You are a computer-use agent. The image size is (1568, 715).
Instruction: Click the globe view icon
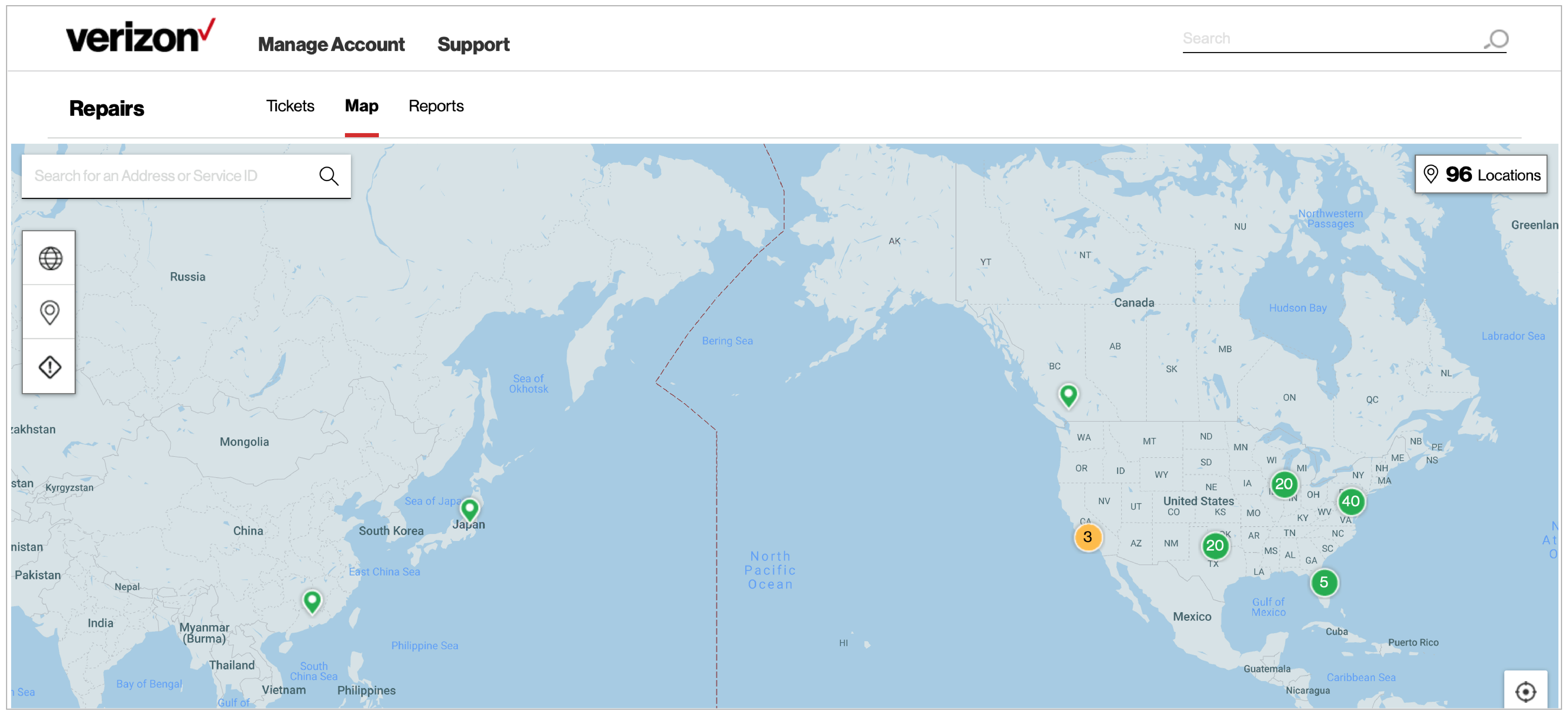pyautogui.click(x=50, y=259)
